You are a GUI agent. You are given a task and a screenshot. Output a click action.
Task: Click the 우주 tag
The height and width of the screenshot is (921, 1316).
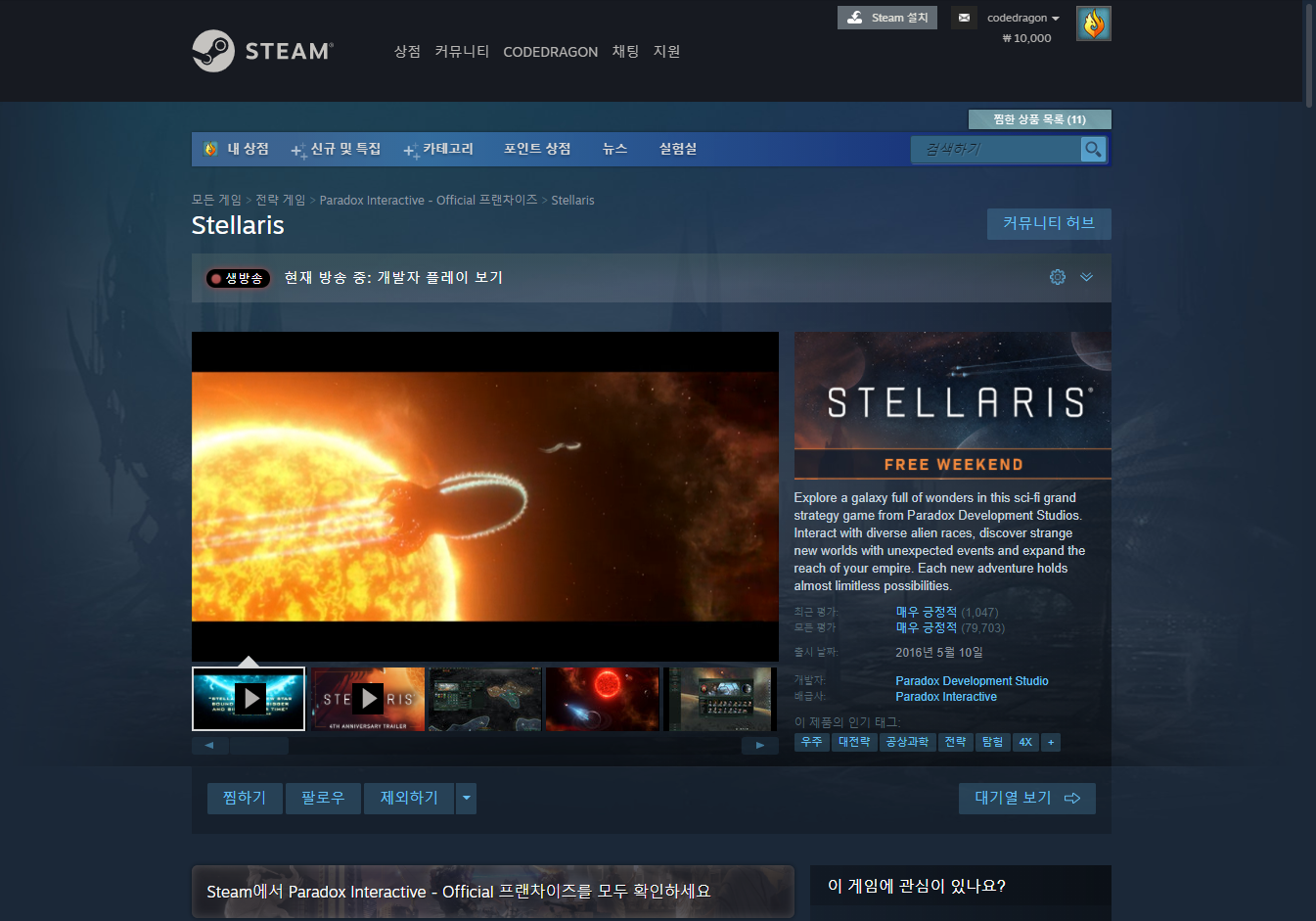pyautogui.click(x=812, y=743)
